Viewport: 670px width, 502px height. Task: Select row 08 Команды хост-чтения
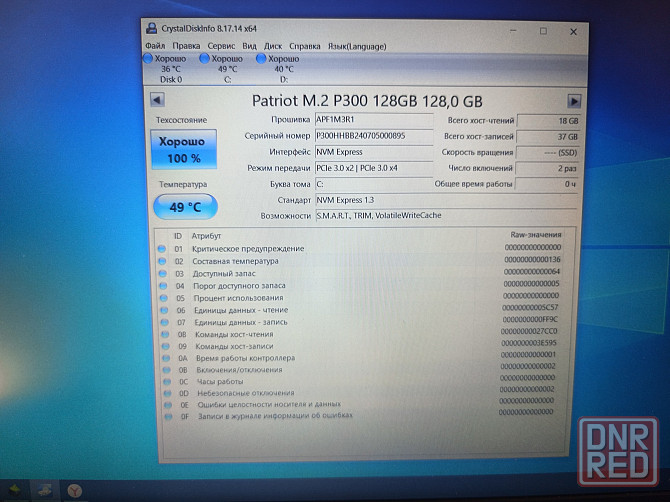click(x=359, y=334)
